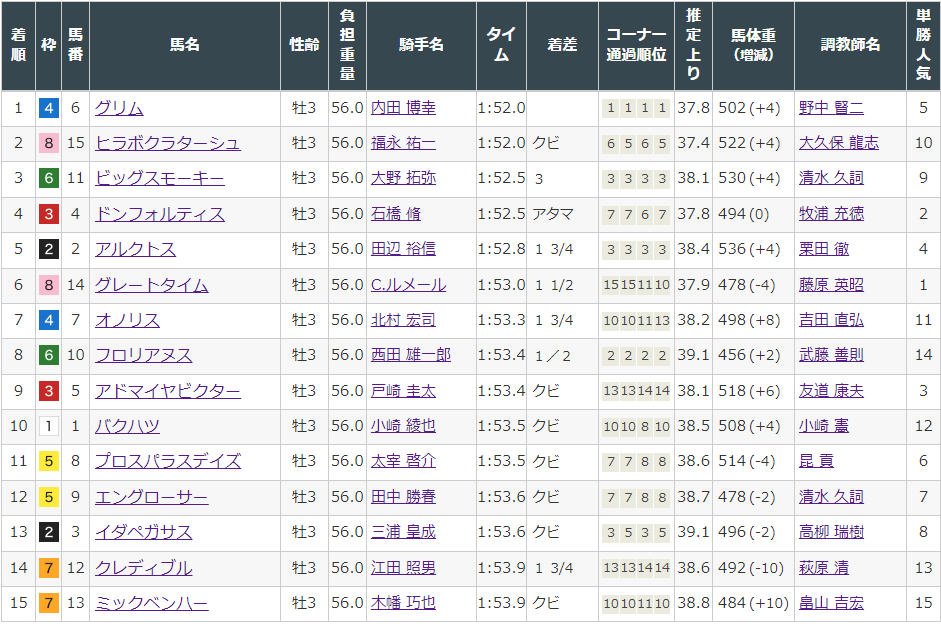Open horse link オノリス
941x624 pixels.
[x=127, y=320]
